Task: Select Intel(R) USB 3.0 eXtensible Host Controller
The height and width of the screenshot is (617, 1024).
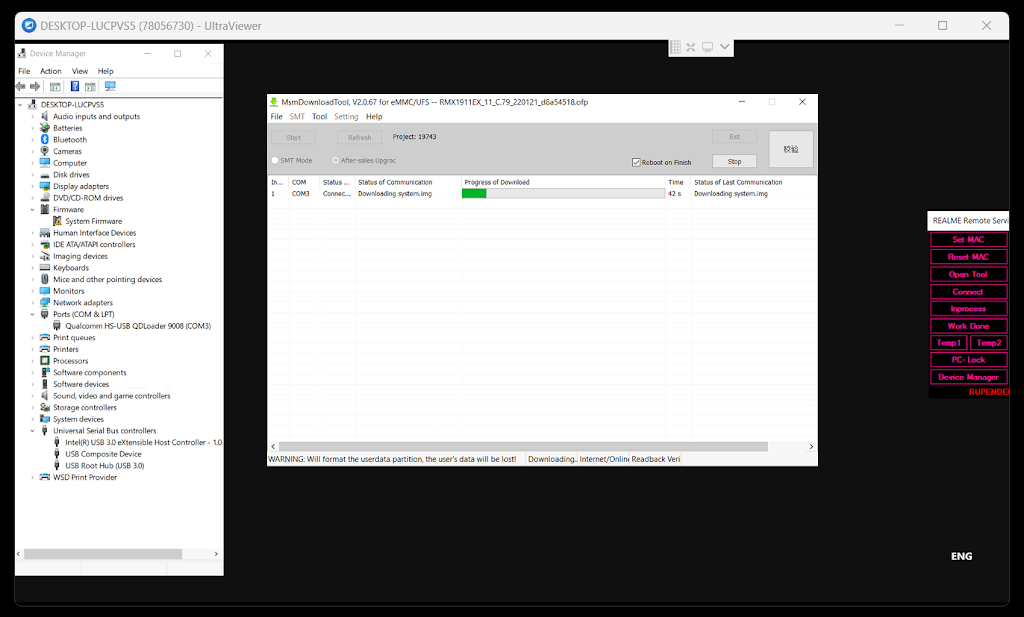Action: (143, 443)
